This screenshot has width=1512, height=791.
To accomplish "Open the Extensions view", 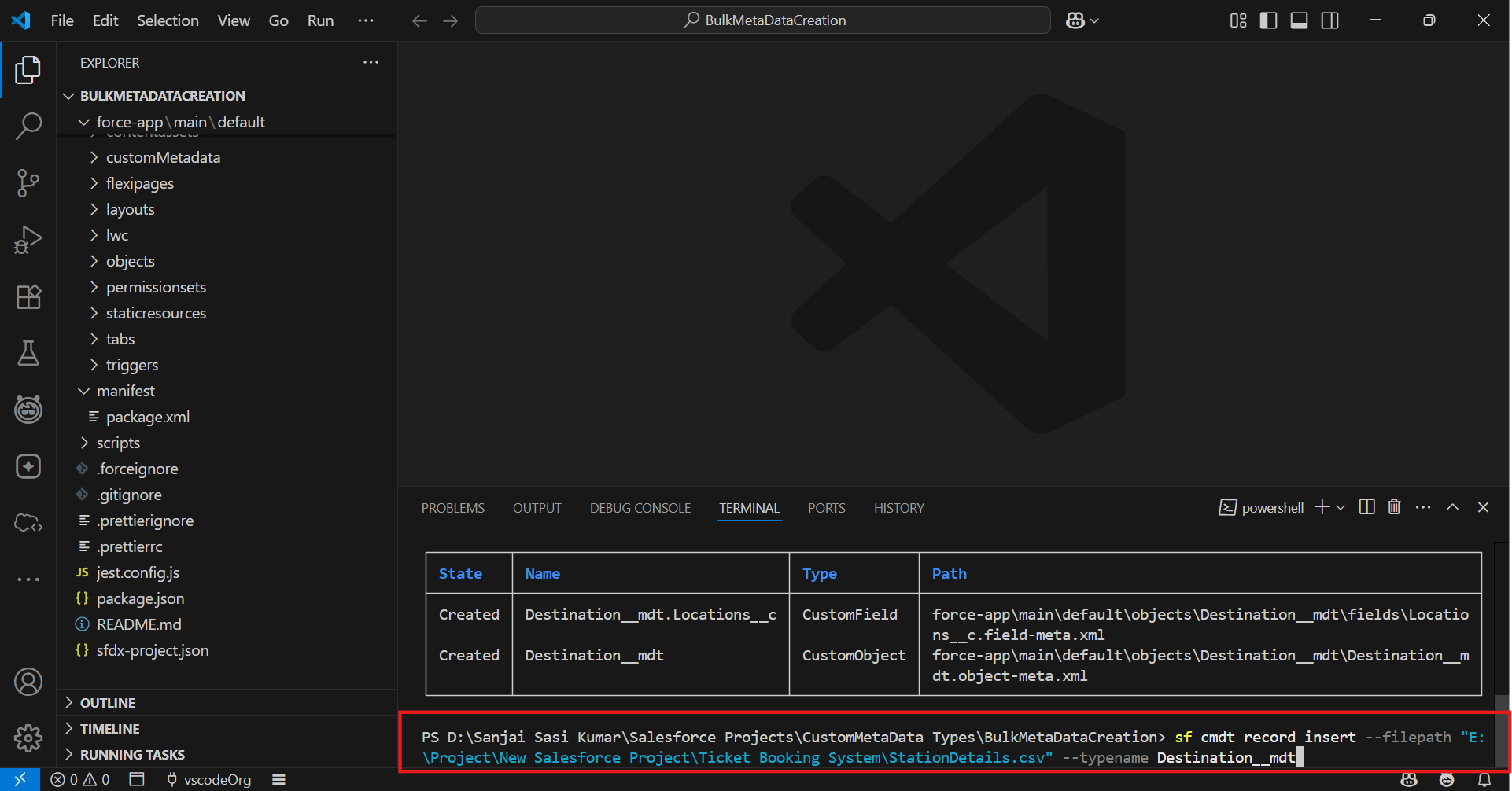I will (28, 297).
